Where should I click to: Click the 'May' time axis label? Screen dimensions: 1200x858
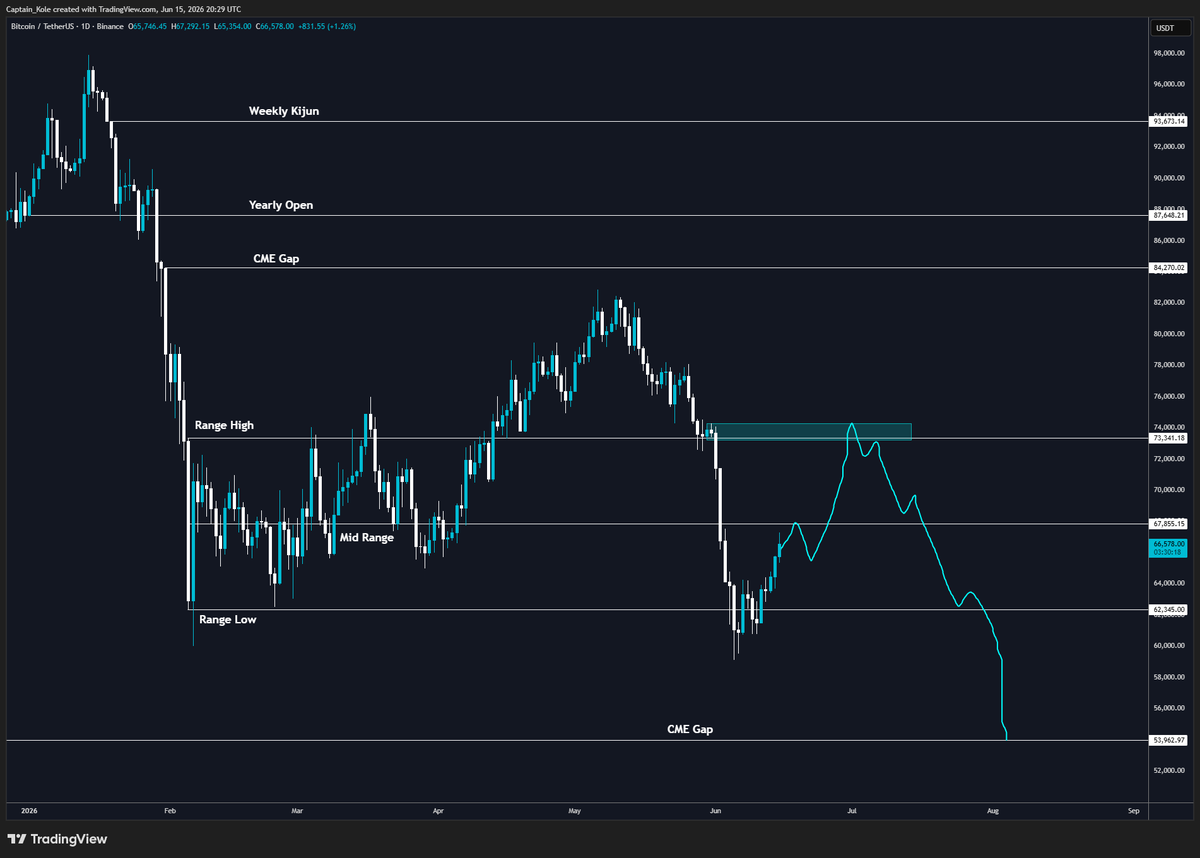coord(573,810)
